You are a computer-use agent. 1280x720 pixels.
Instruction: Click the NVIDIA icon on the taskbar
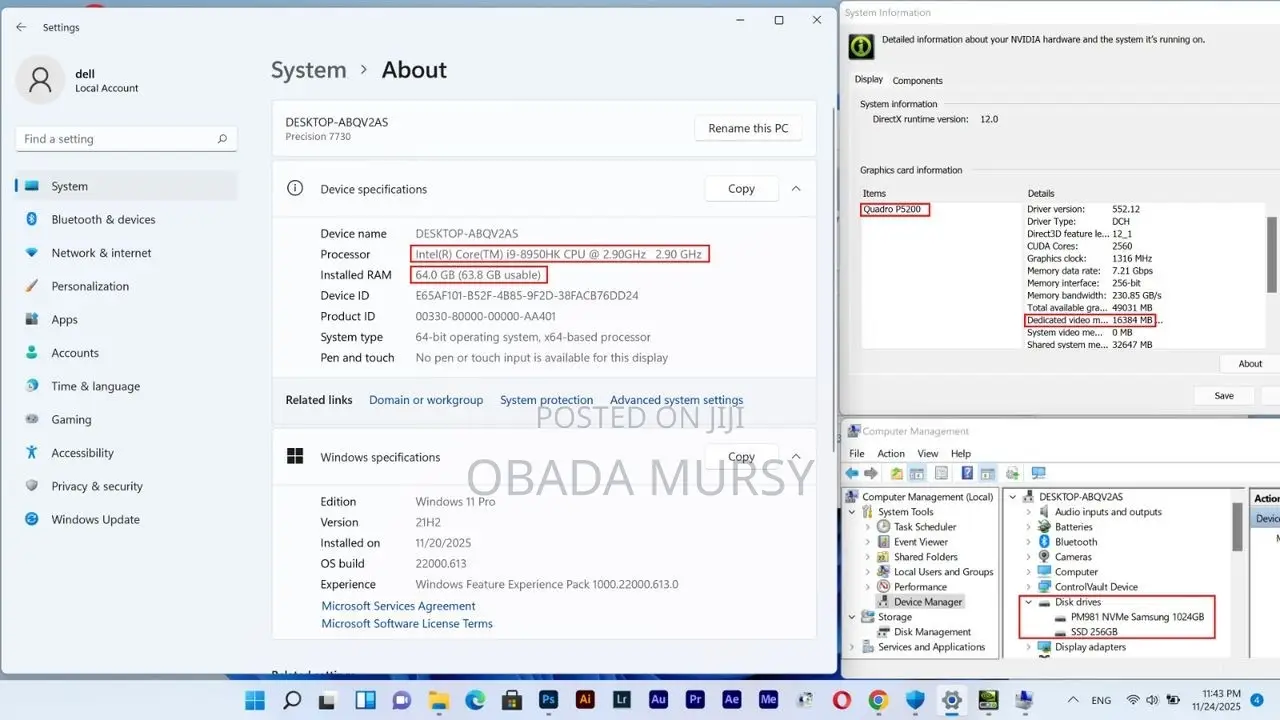[988, 700]
